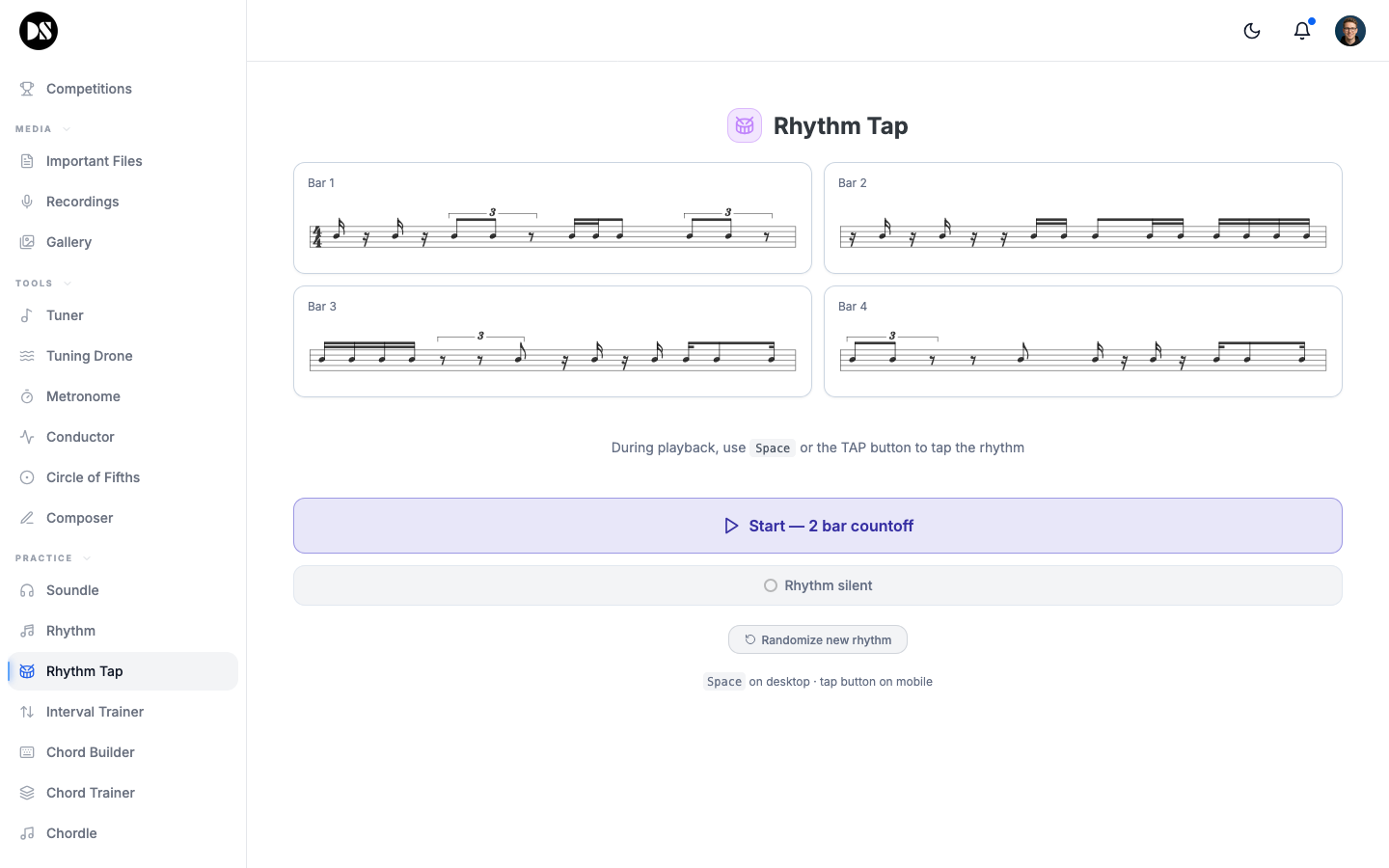Open the Soundle practice game

[x=72, y=589]
